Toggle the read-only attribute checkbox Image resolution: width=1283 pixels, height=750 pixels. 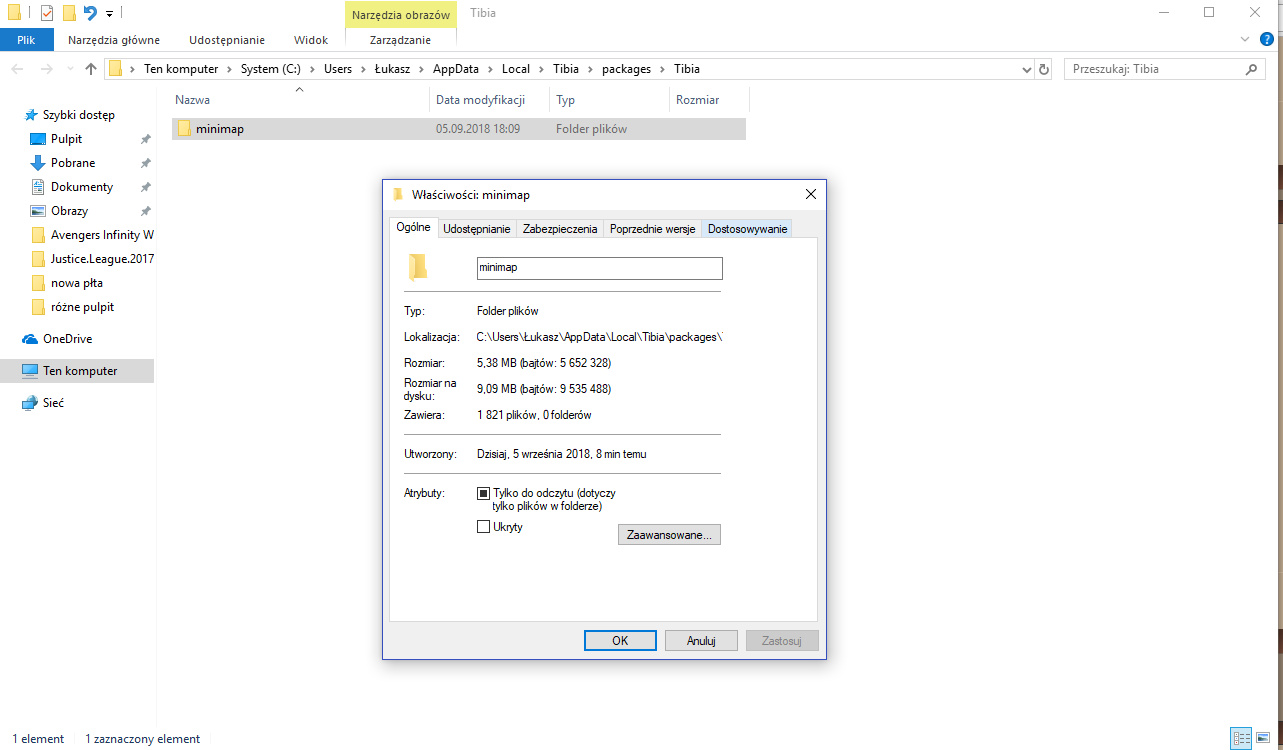click(x=484, y=493)
